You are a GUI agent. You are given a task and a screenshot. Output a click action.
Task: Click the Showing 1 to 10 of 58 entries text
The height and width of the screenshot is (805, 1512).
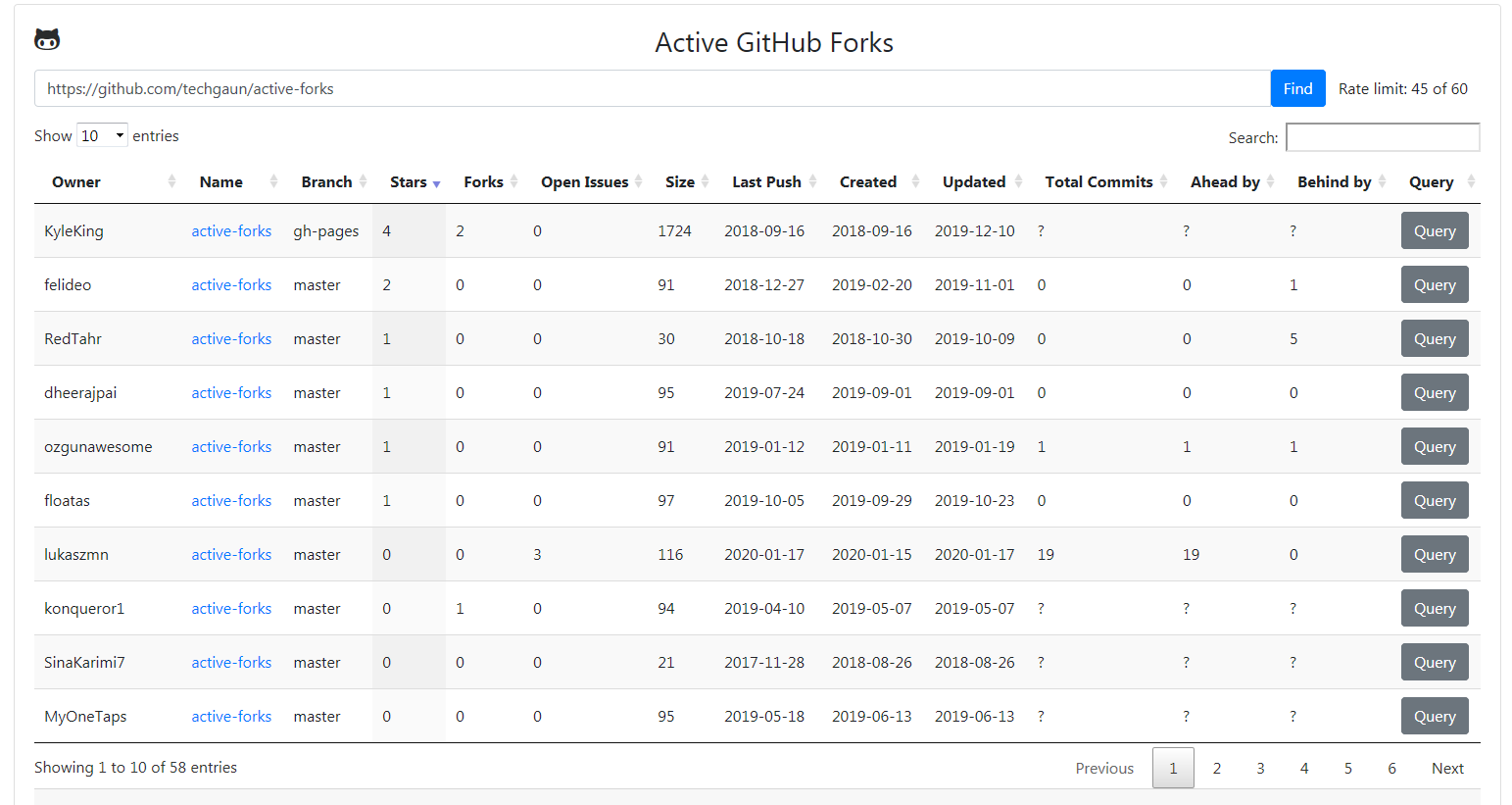pos(135,767)
